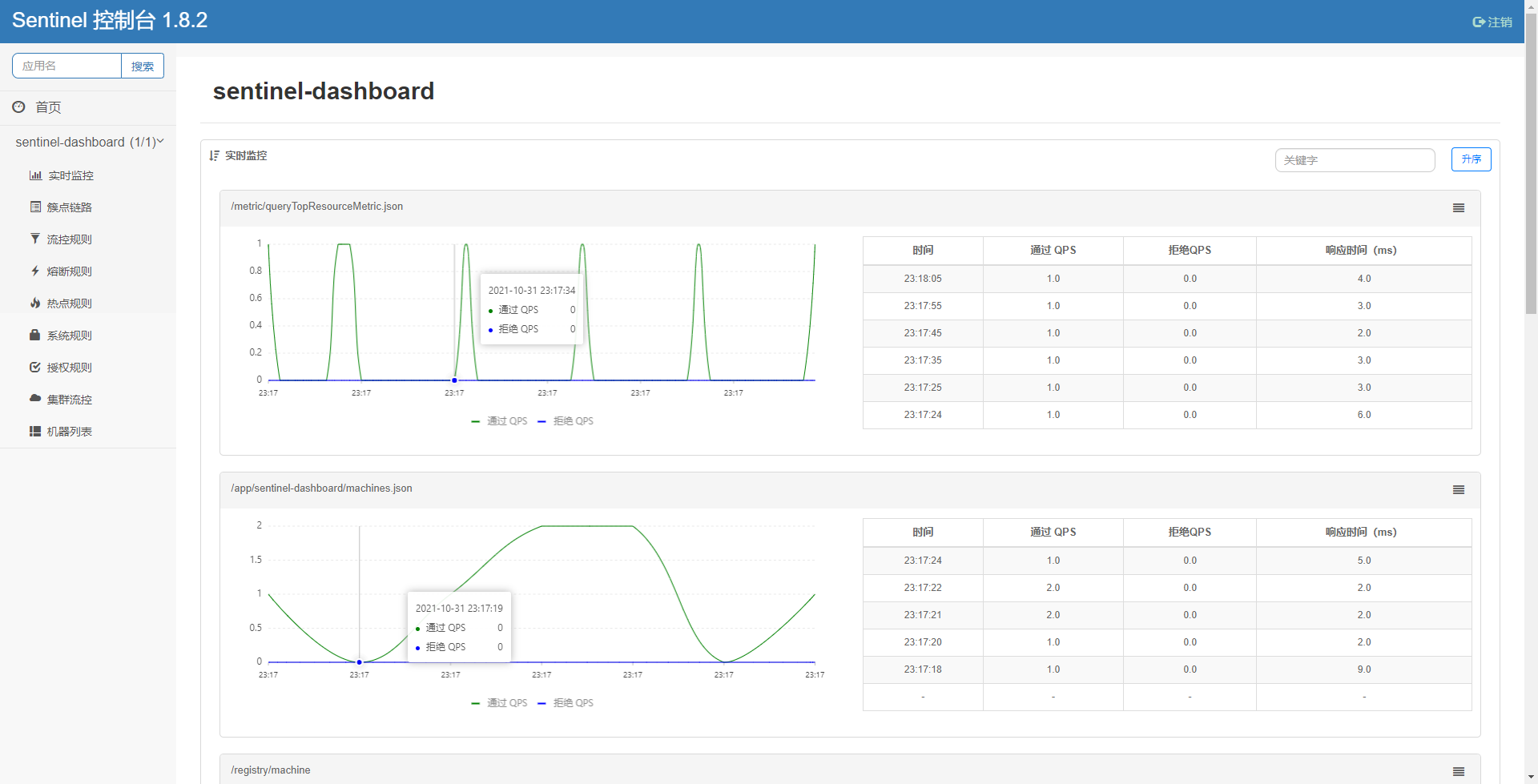Click the 23:17:55 time cell

tap(923, 306)
